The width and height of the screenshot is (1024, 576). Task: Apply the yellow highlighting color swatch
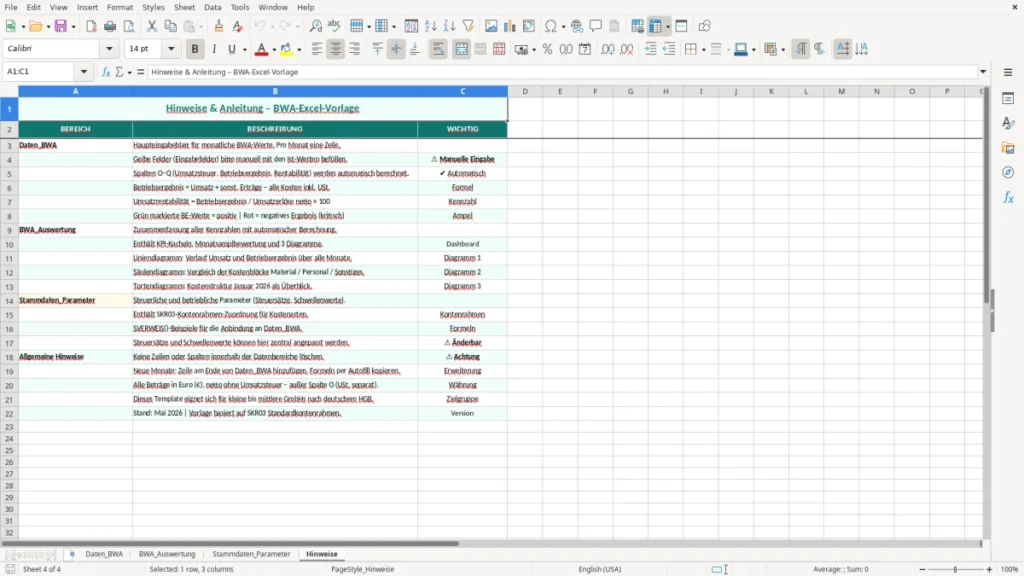click(286, 49)
